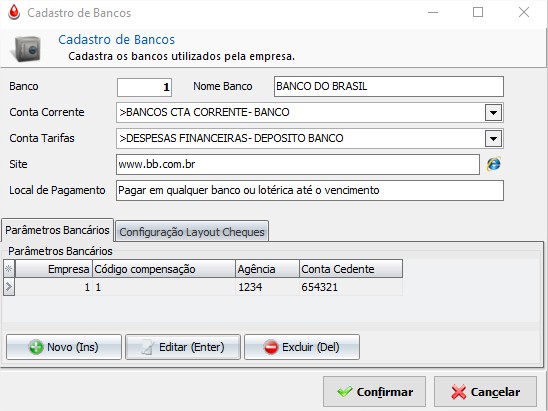Select the Conta Cedente cell 654321
Image resolution: width=548 pixels, height=411 pixels.
click(351, 287)
